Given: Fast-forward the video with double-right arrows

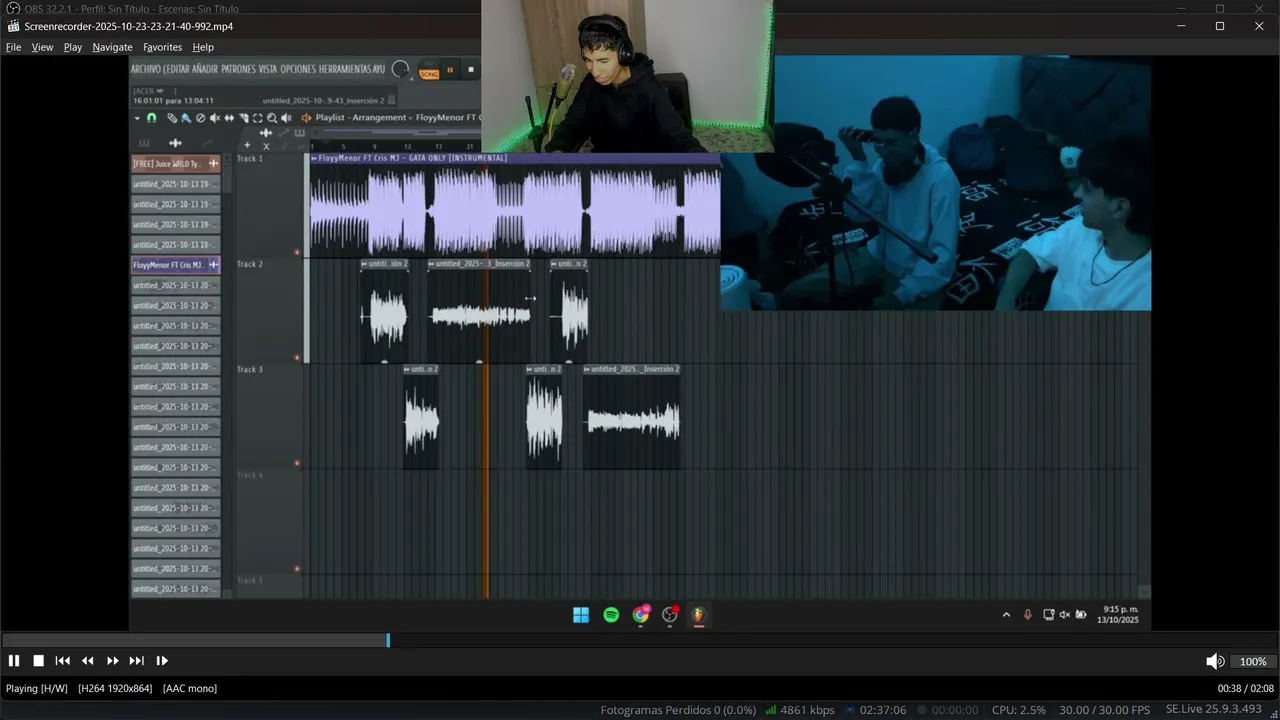Looking at the screenshot, I should pyautogui.click(x=112, y=661).
